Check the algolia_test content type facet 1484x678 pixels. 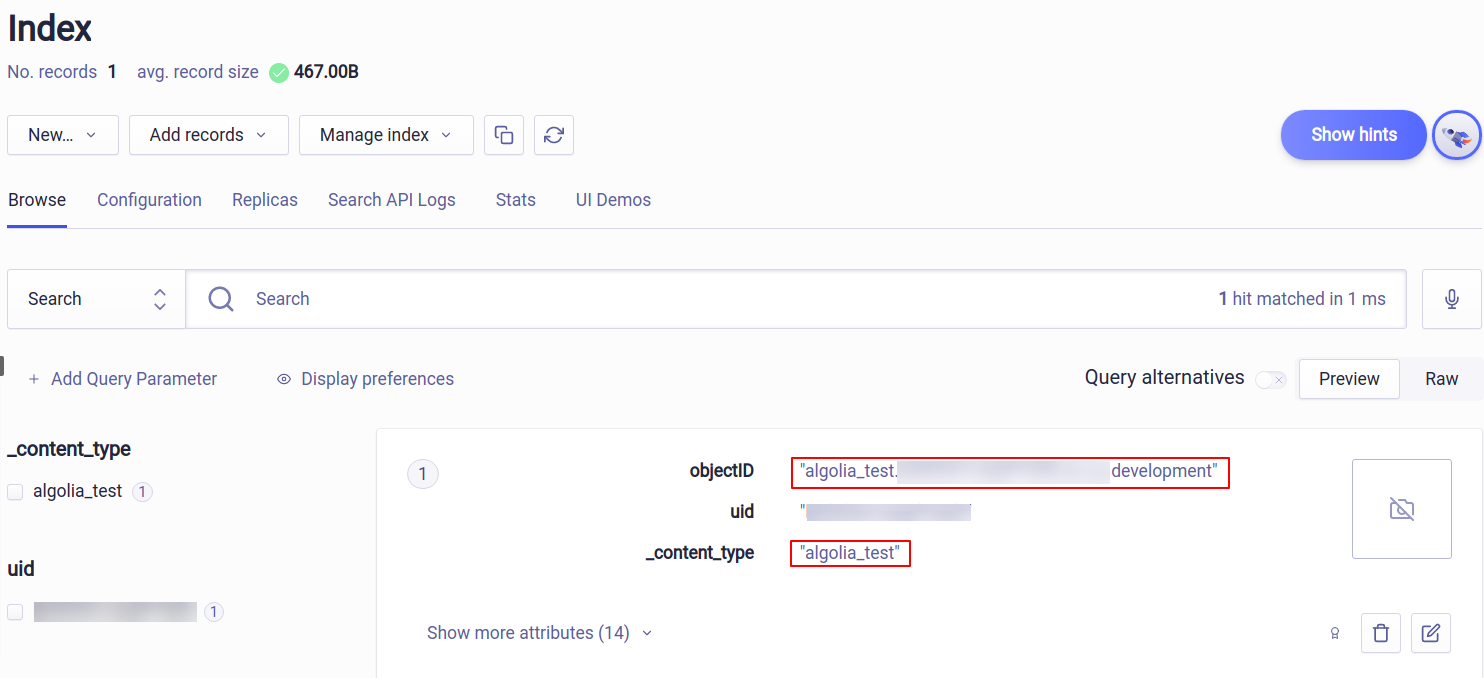coord(15,492)
